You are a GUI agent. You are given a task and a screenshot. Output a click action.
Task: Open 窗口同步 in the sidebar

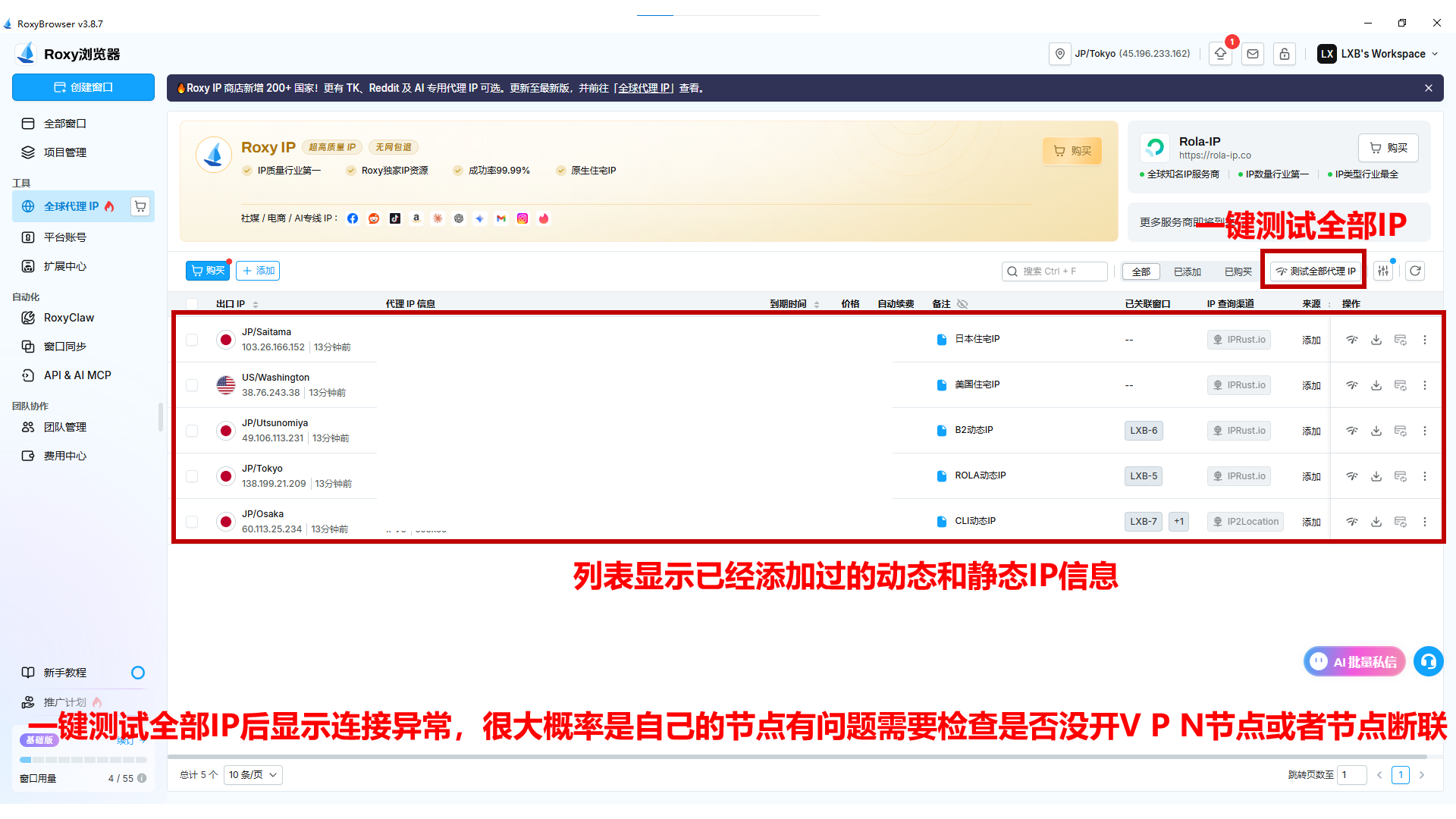(x=83, y=347)
